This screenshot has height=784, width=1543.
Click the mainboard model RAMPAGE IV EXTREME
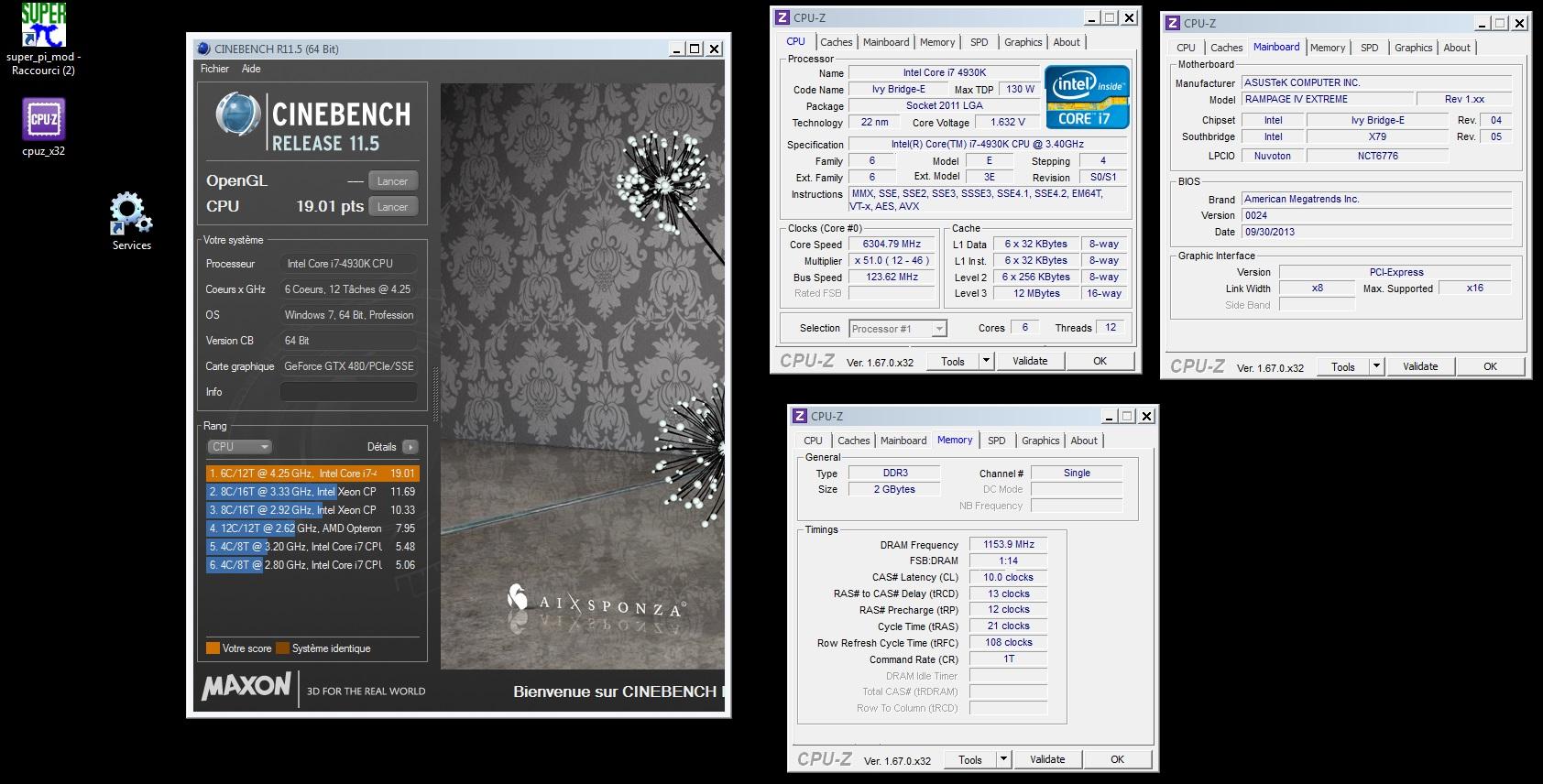click(x=1329, y=99)
